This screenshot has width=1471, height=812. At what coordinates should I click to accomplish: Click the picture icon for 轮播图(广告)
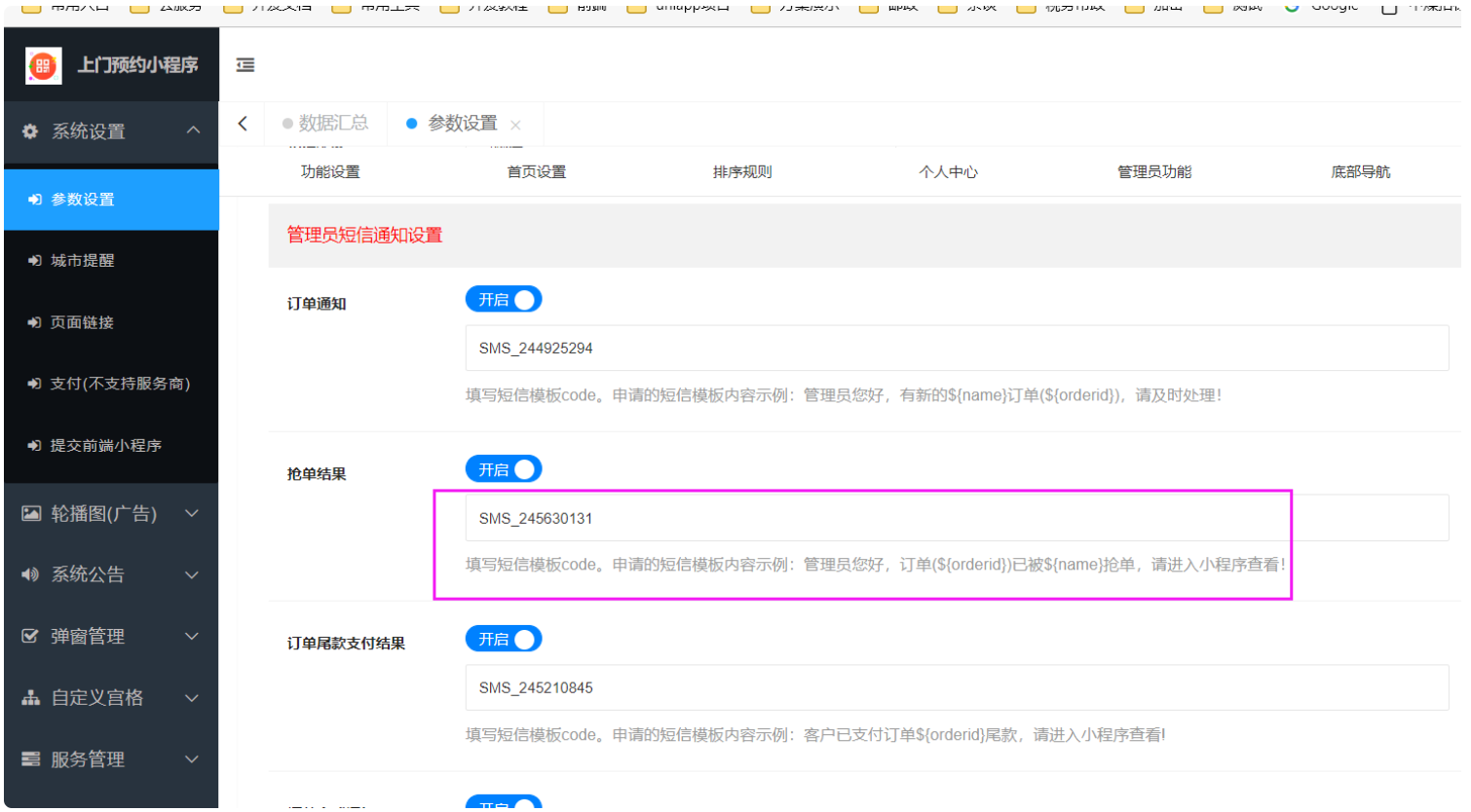click(x=31, y=513)
